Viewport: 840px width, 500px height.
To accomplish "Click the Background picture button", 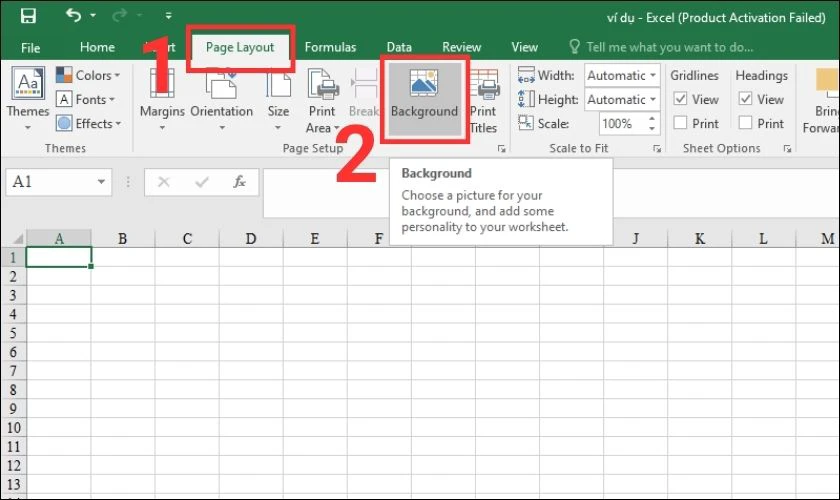I will [424, 99].
